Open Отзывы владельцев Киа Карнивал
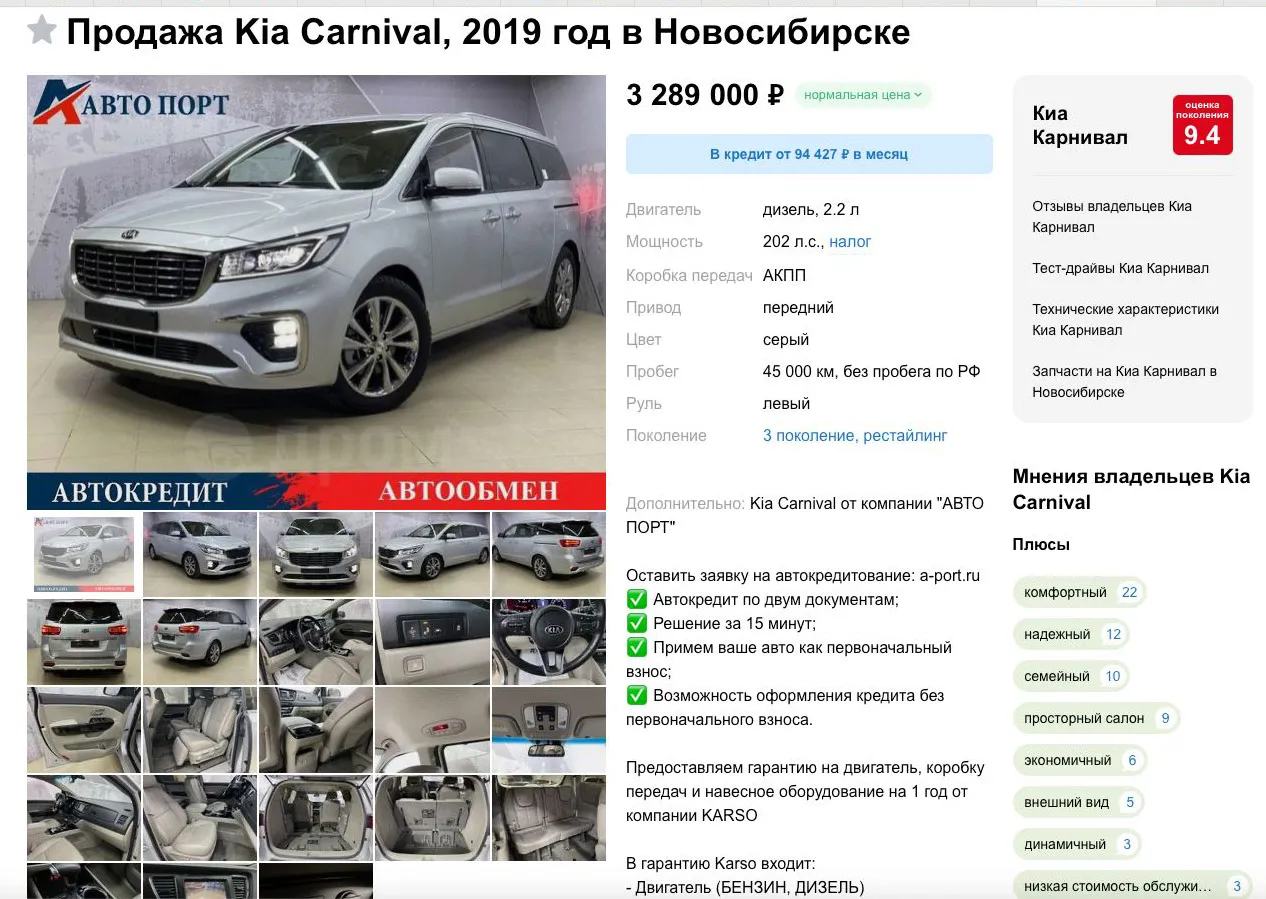This screenshot has height=899, width=1266. click(x=1112, y=216)
